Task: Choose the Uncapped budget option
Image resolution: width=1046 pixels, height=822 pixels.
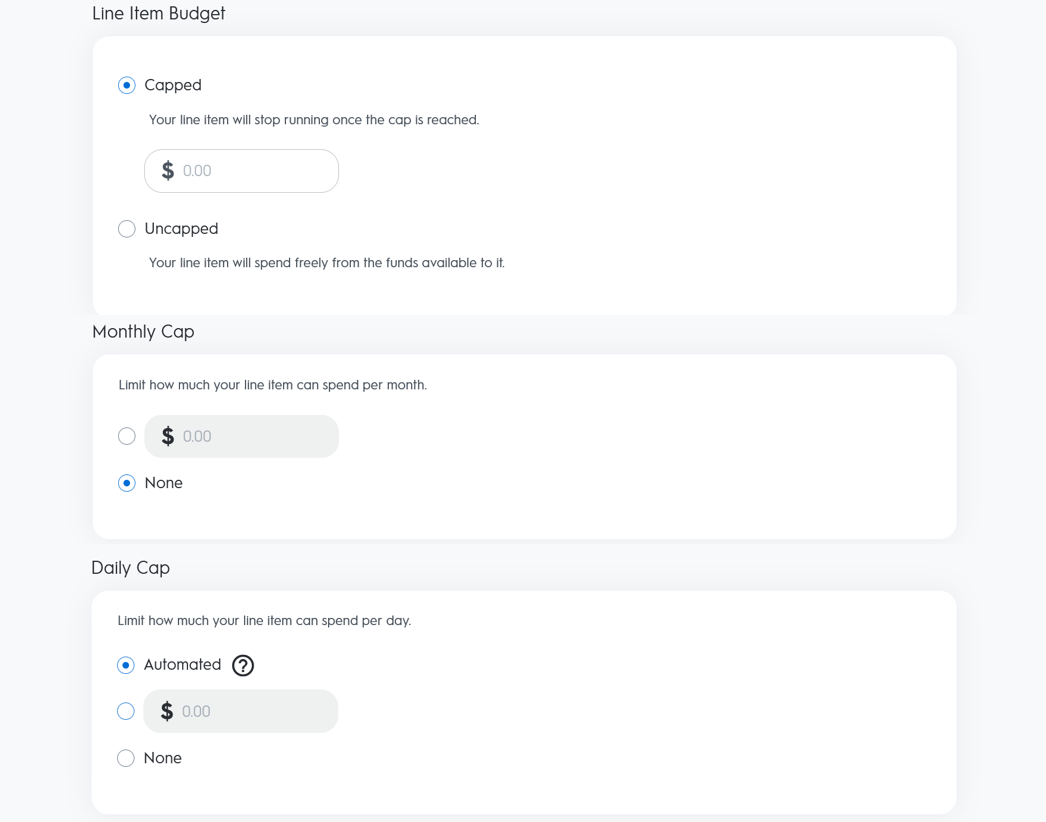Action: coord(127,229)
